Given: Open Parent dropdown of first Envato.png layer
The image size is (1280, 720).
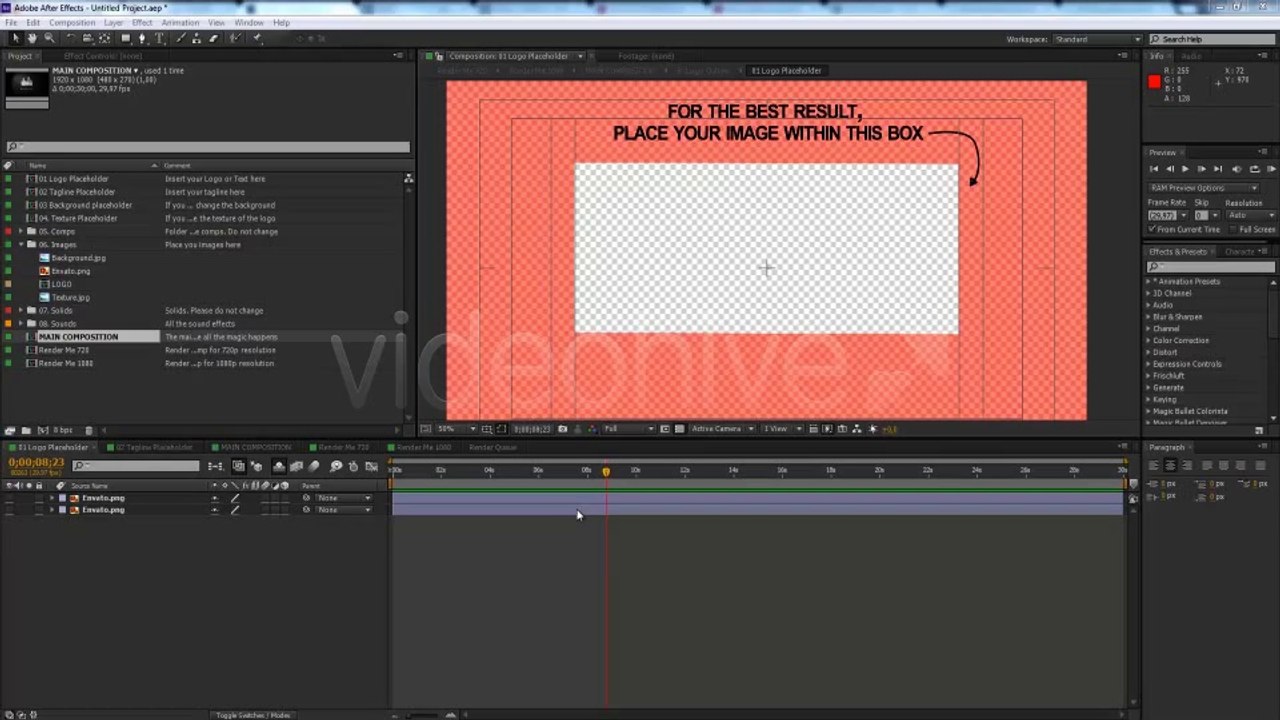Looking at the screenshot, I should [344, 498].
